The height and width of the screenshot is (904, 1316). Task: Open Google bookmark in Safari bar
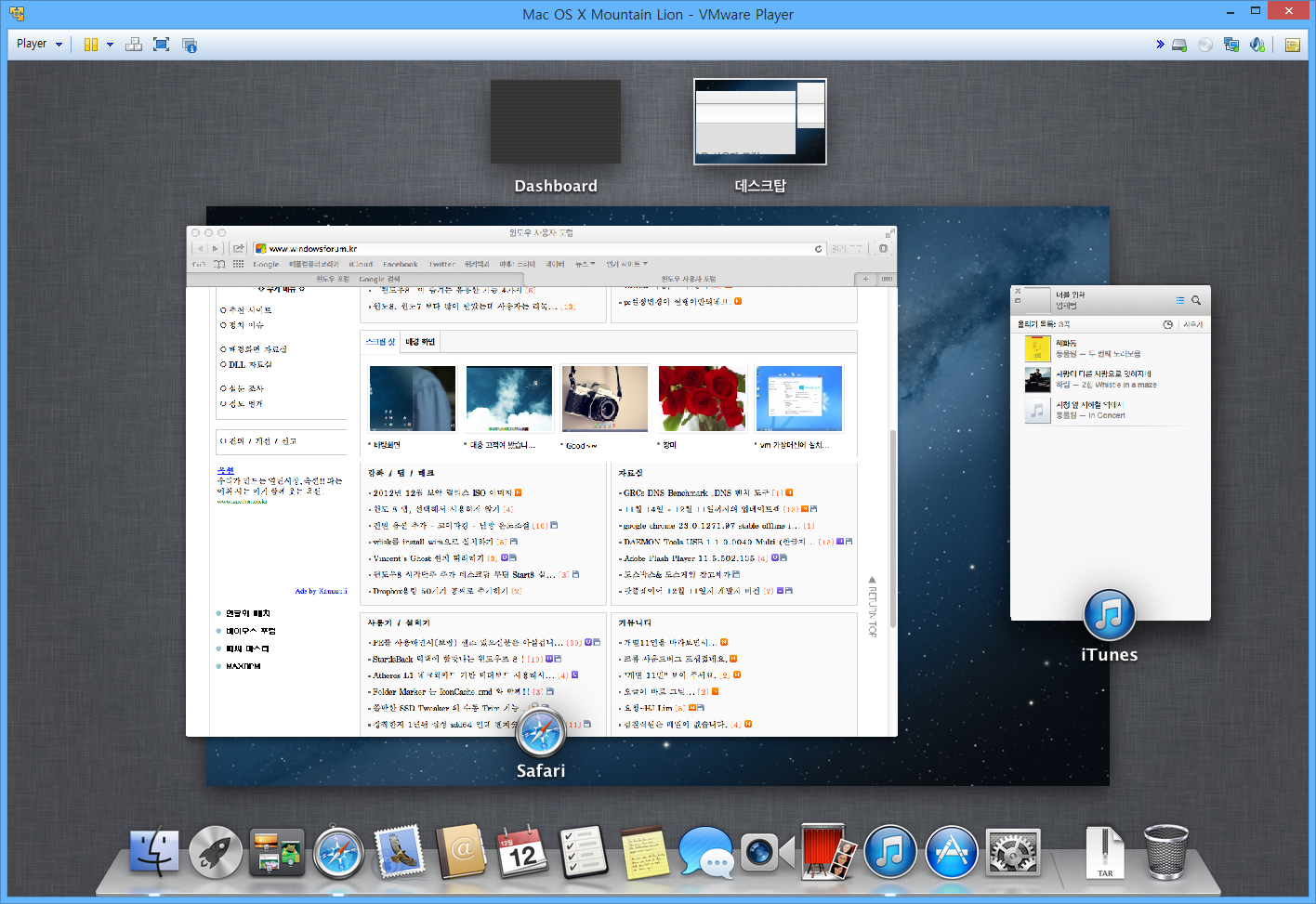click(266, 264)
